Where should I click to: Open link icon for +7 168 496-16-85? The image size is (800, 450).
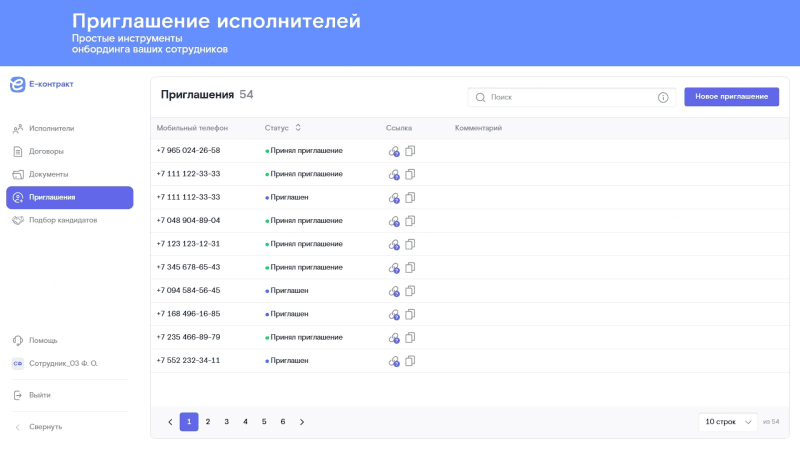(394, 315)
